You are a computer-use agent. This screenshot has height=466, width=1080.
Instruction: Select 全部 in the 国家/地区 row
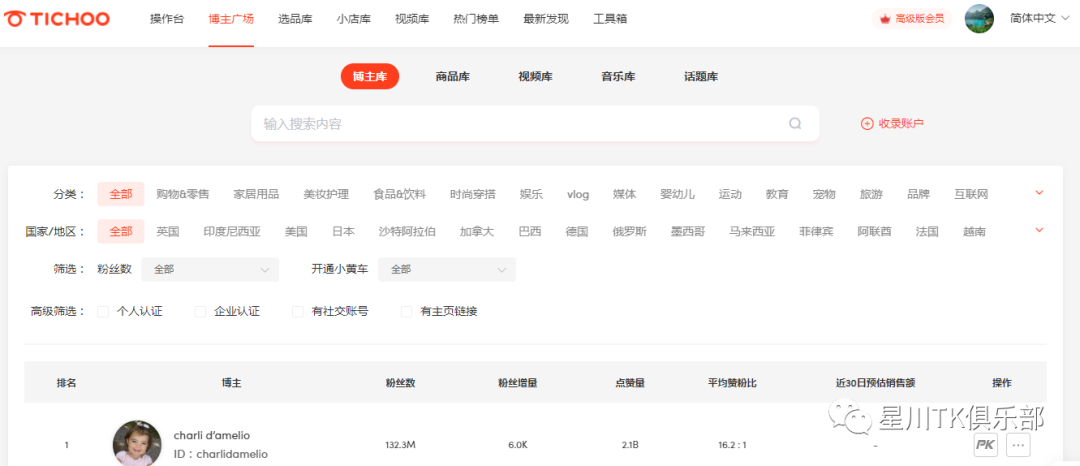pos(121,231)
